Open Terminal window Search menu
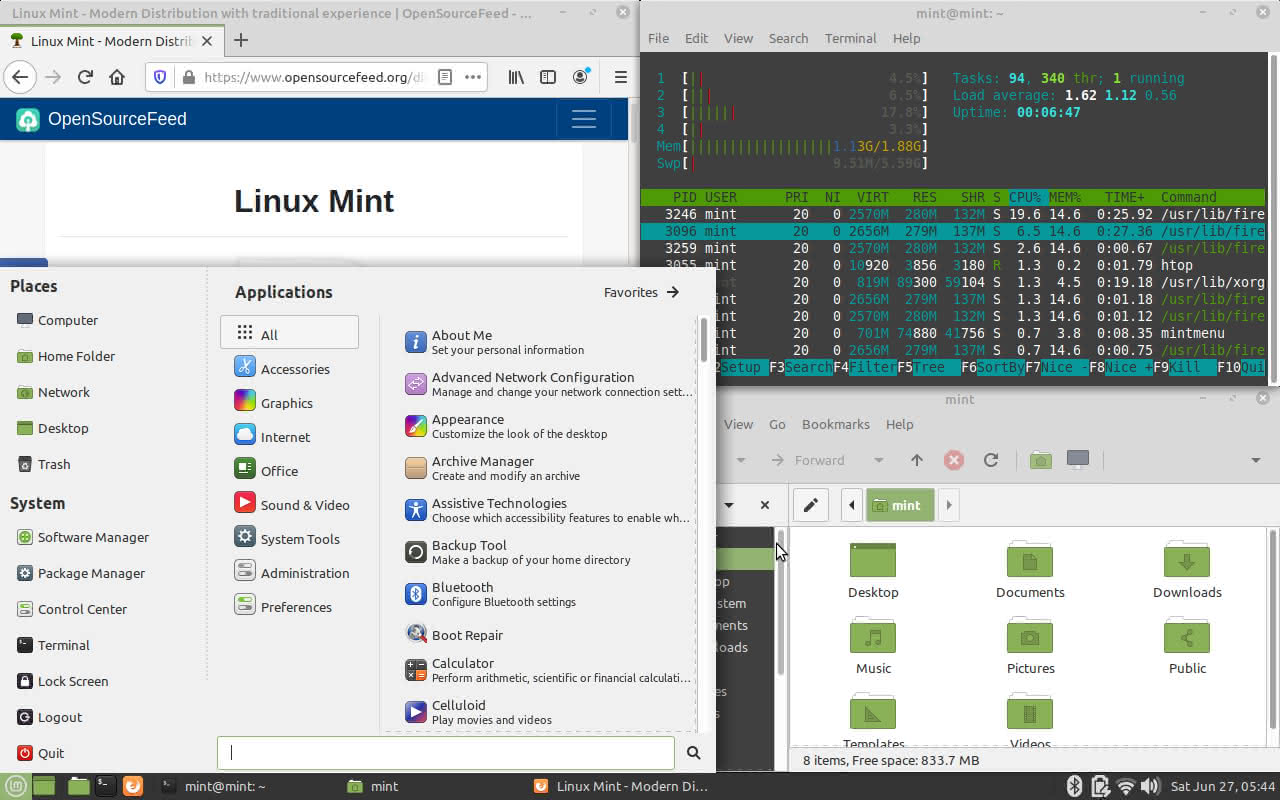The height and width of the screenshot is (800, 1280). (x=788, y=38)
